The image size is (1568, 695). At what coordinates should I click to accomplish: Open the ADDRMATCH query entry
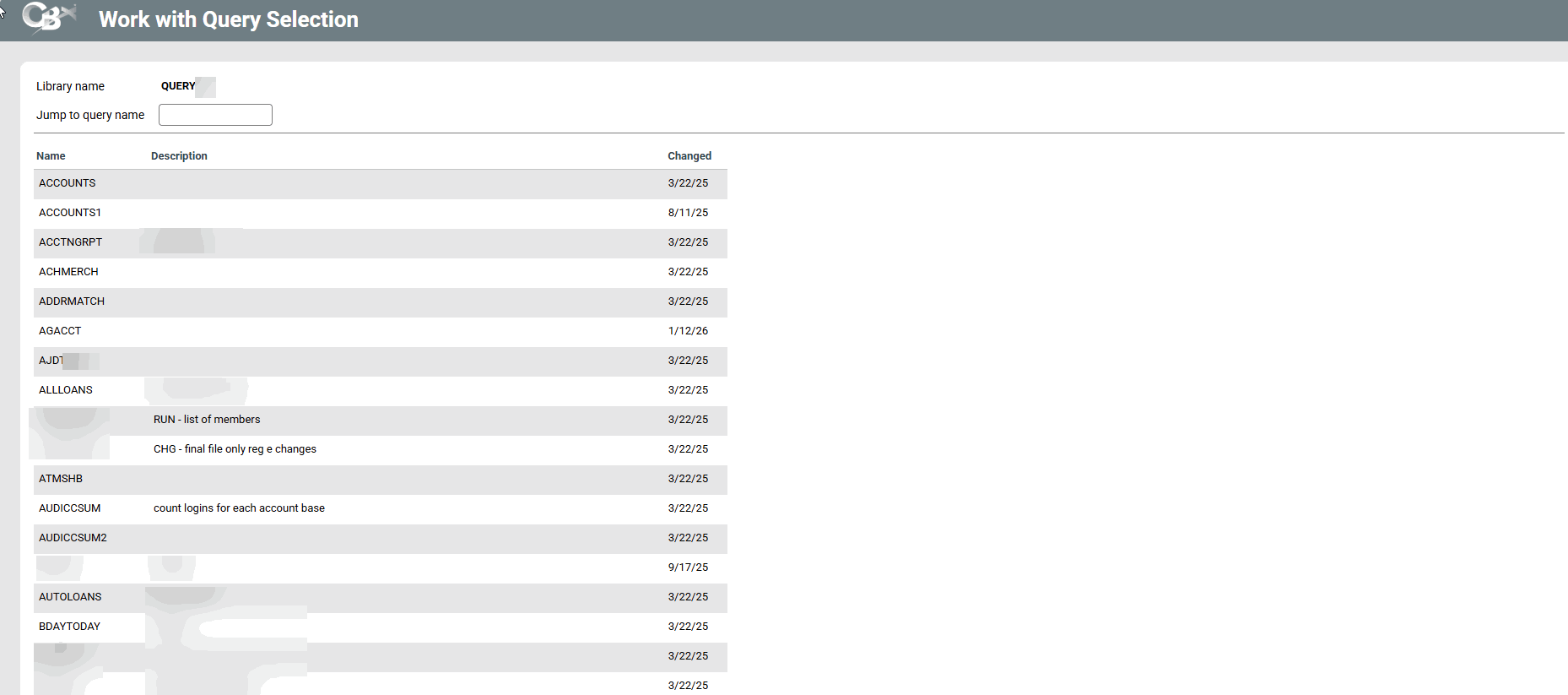72,301
